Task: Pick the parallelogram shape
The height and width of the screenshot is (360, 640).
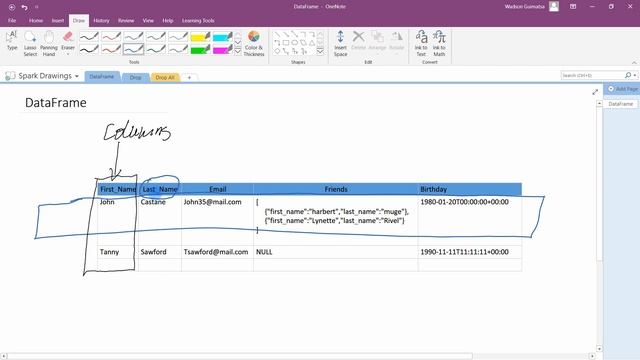Action: pyautogui.click(x=303, y=43)
